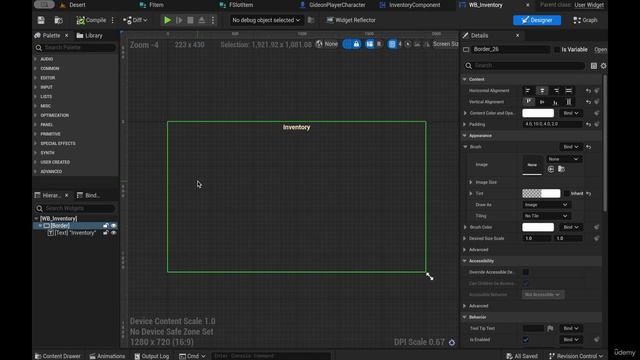Click the find debug object icon
640x360 pixels.
(x=311, y=20)
